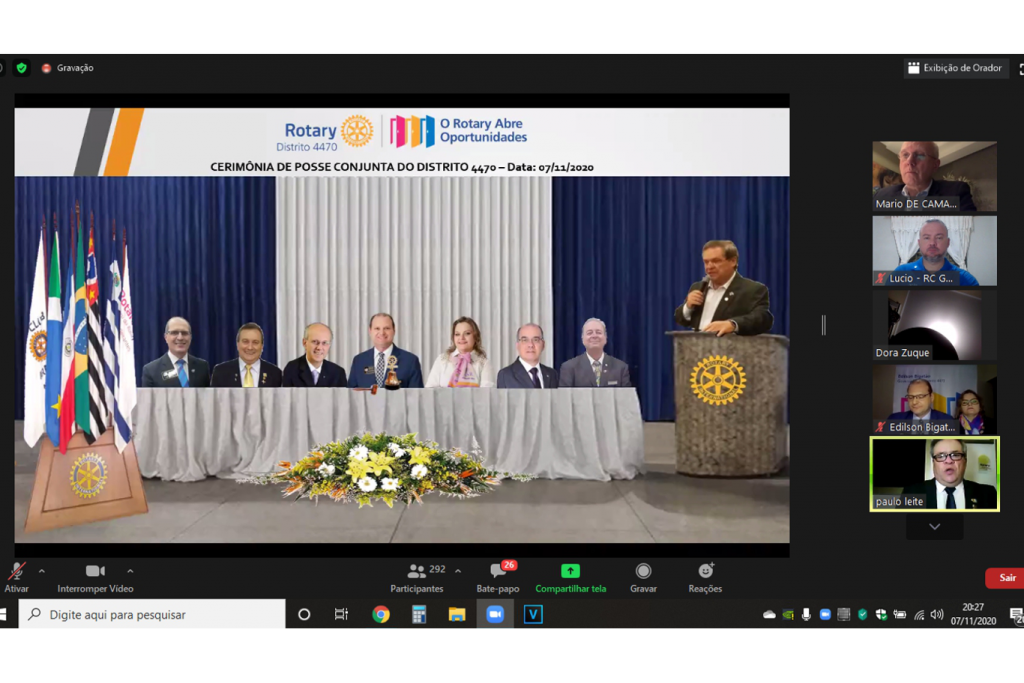
Task: Expand the arrow next to Participantes count
Action: point(458,571)
